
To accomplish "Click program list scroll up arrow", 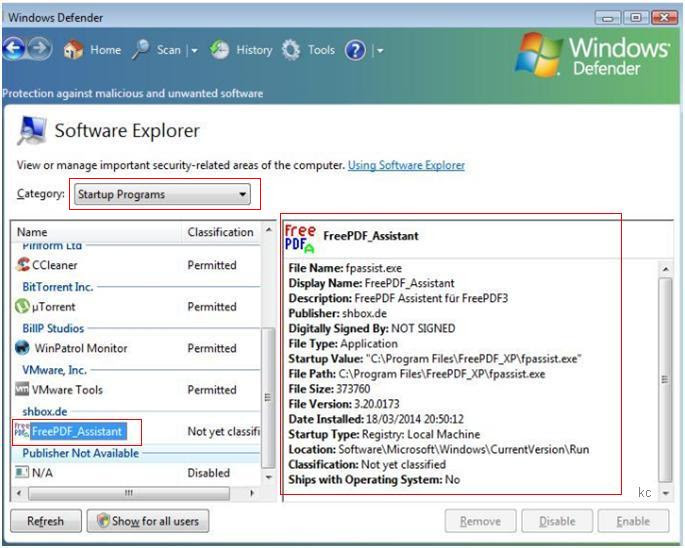I will 269,230.
